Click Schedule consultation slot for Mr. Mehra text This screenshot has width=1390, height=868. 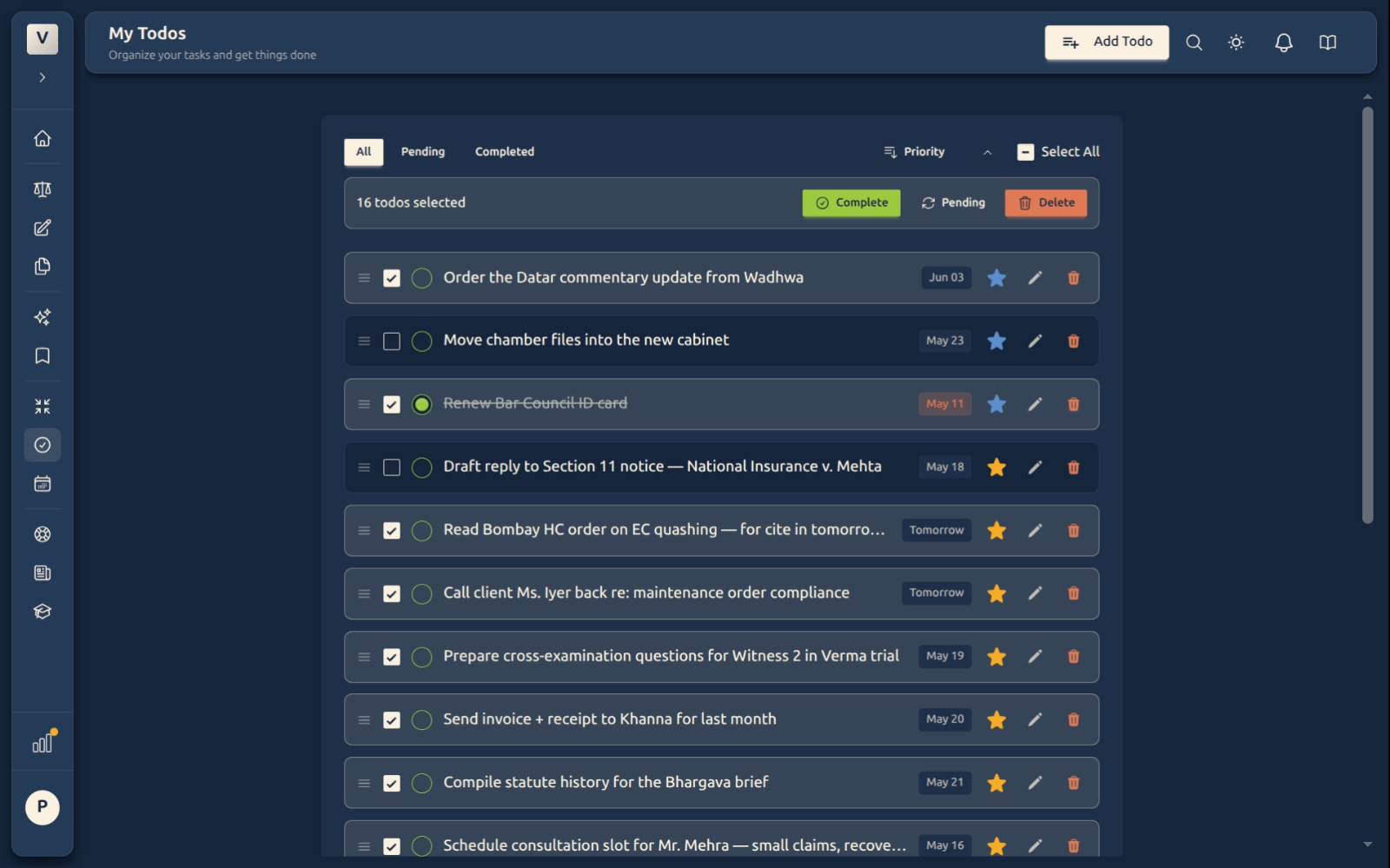(x=673, y=845)
